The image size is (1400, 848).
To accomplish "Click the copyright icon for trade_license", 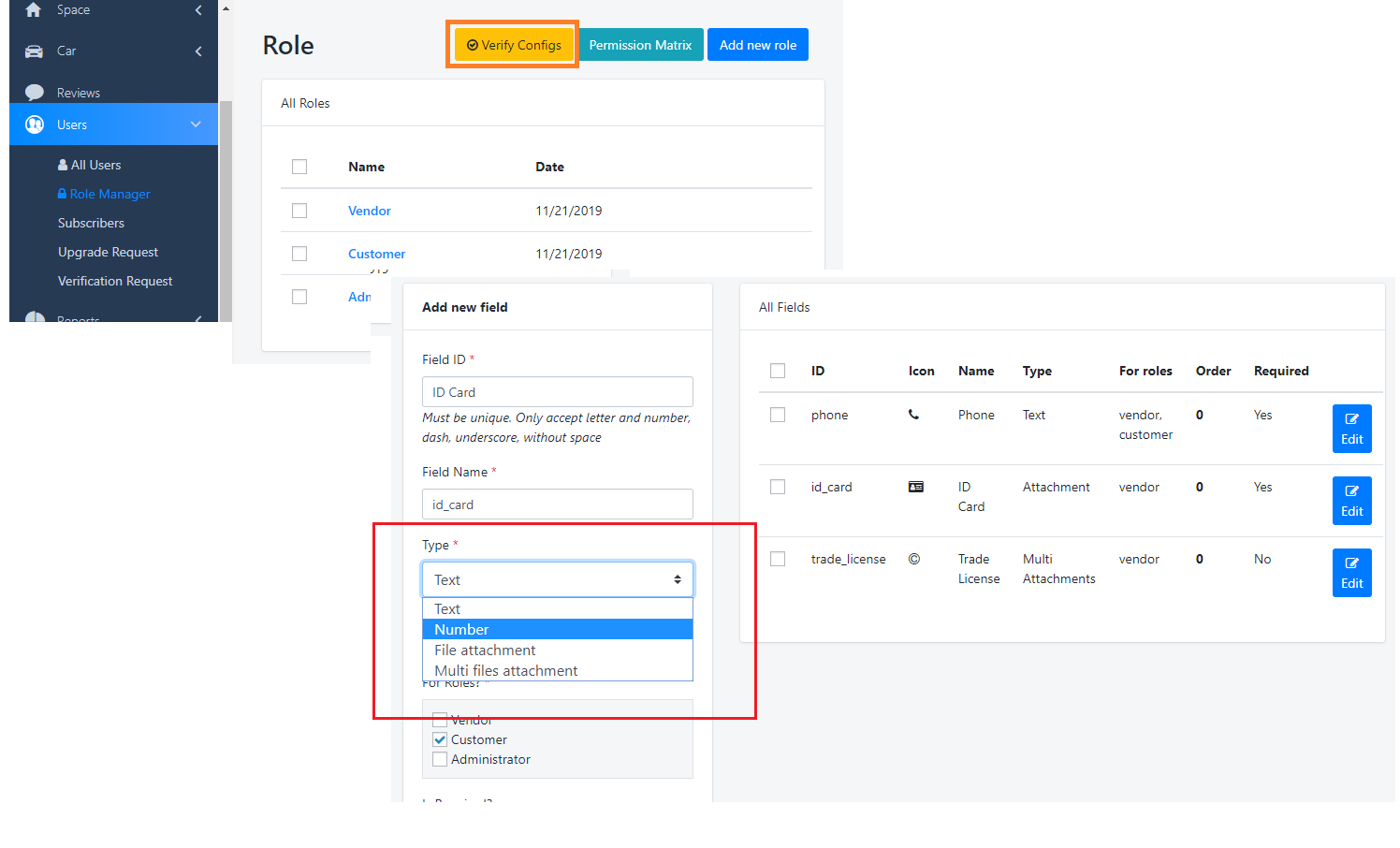I will coord(914,559).
